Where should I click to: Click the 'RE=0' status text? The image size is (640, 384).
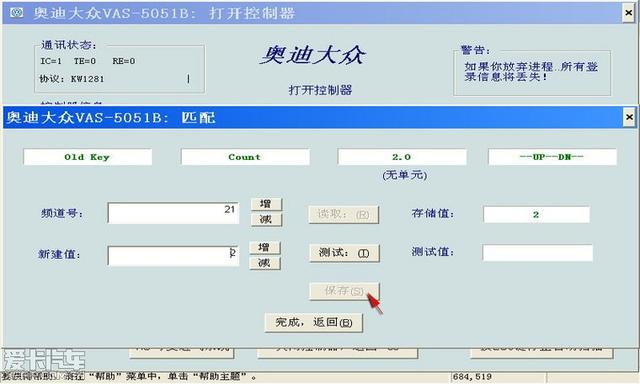tap(124, 61)
